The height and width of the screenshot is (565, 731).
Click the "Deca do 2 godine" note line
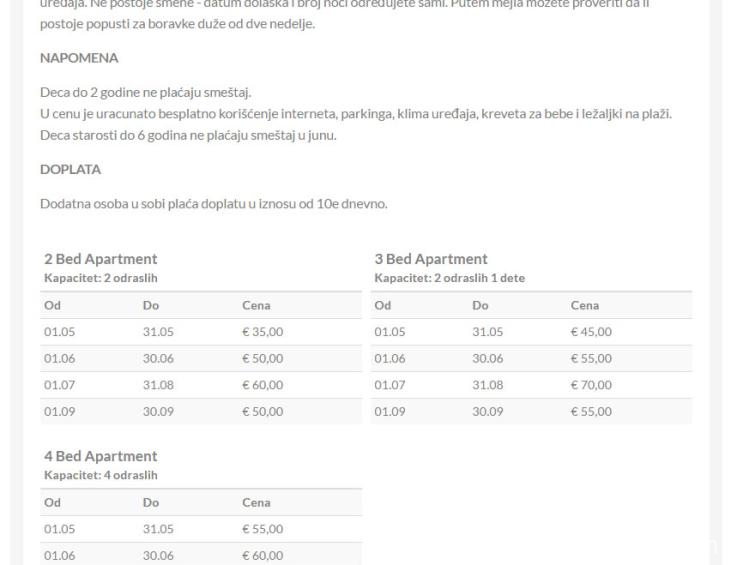click(145, 93)
